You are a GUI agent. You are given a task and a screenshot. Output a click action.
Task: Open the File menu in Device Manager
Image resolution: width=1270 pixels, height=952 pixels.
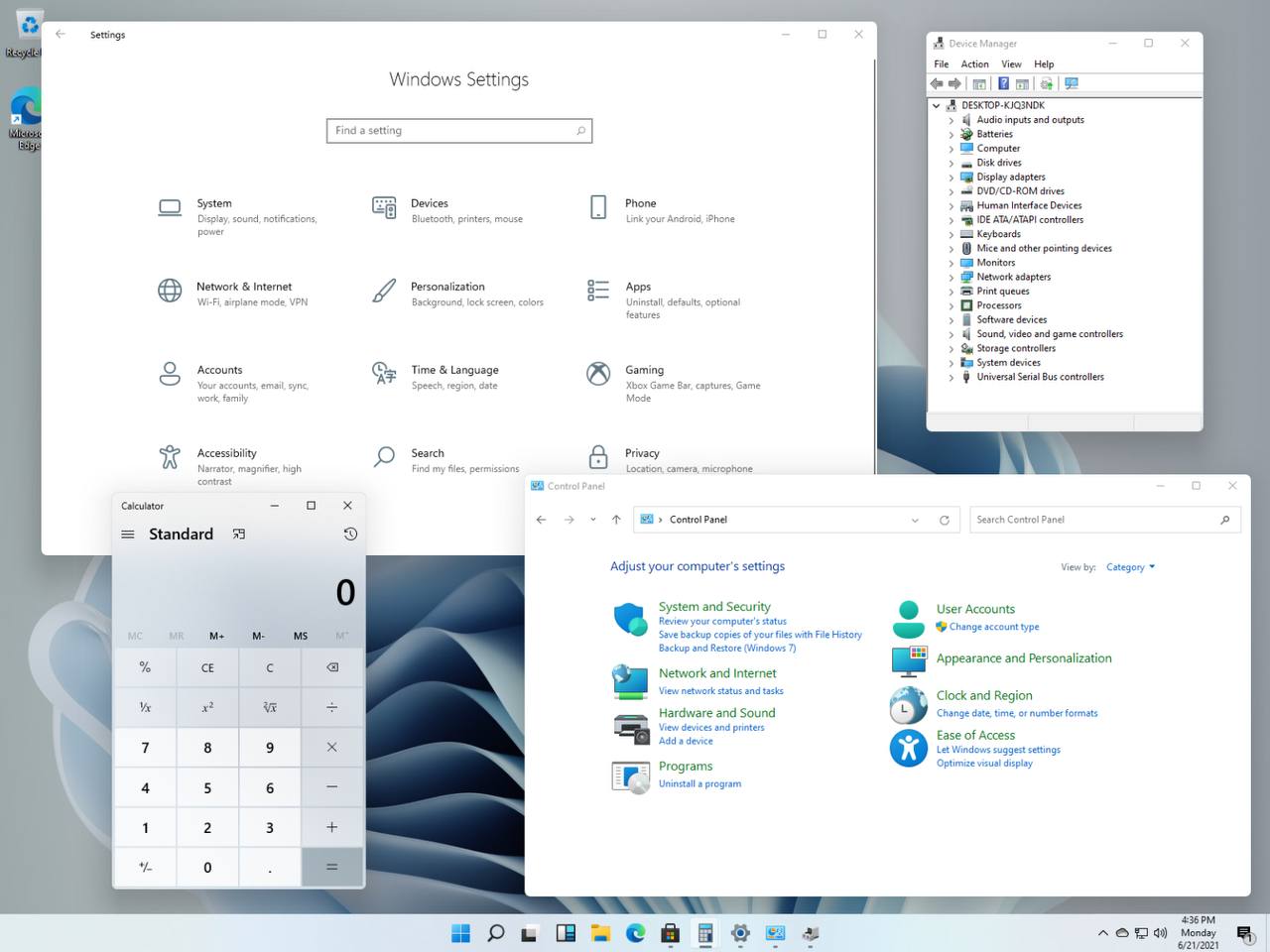942,63
